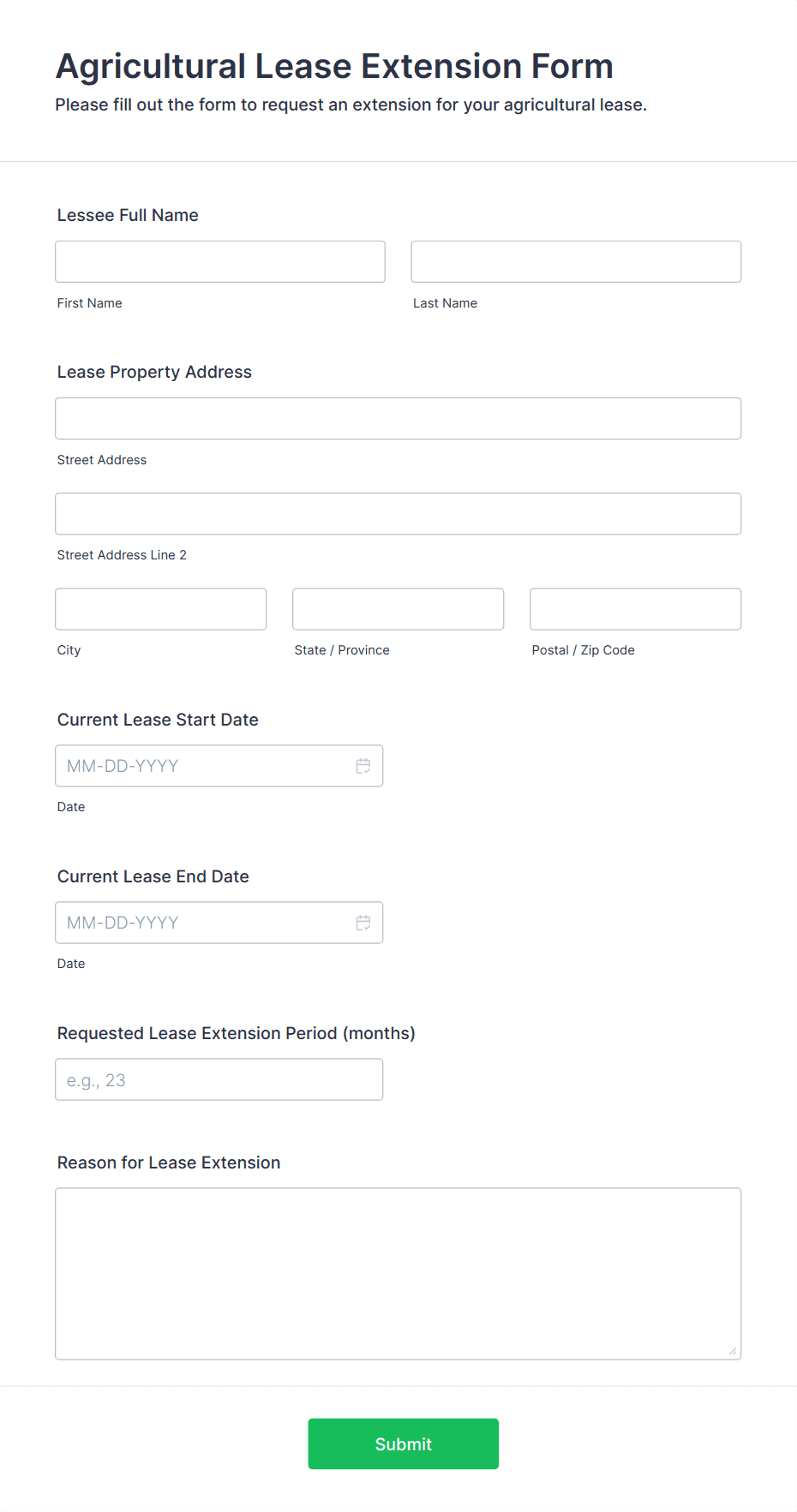Click the Current Lease Start Date field
Viewport: 797px width, 1512px height.
219,766
